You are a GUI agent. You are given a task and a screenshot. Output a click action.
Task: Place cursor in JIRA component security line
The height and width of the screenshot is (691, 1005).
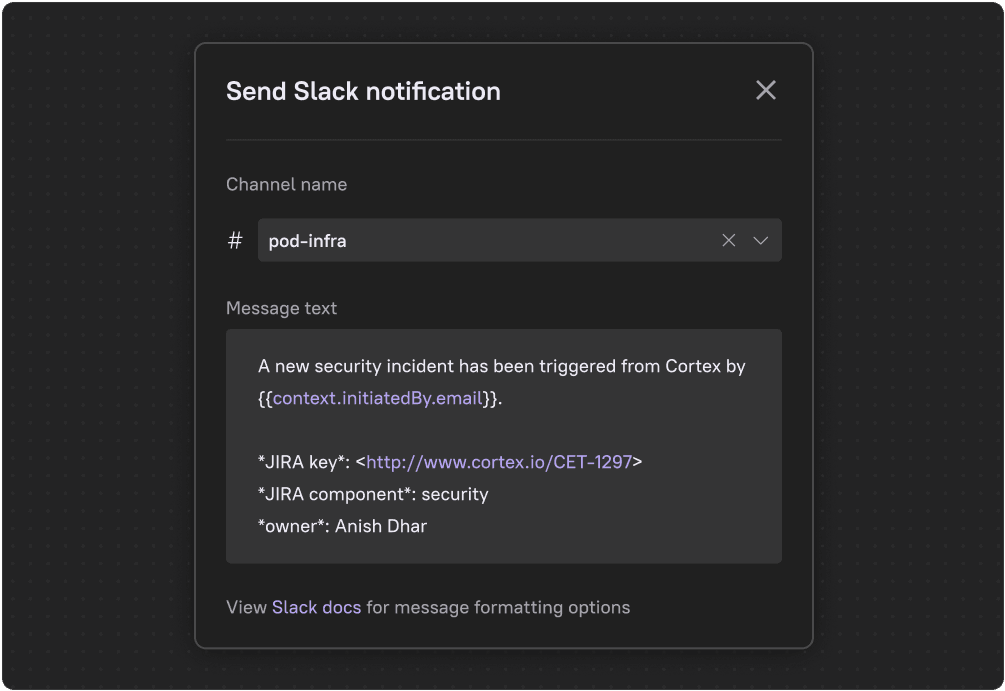pos(373,494)
